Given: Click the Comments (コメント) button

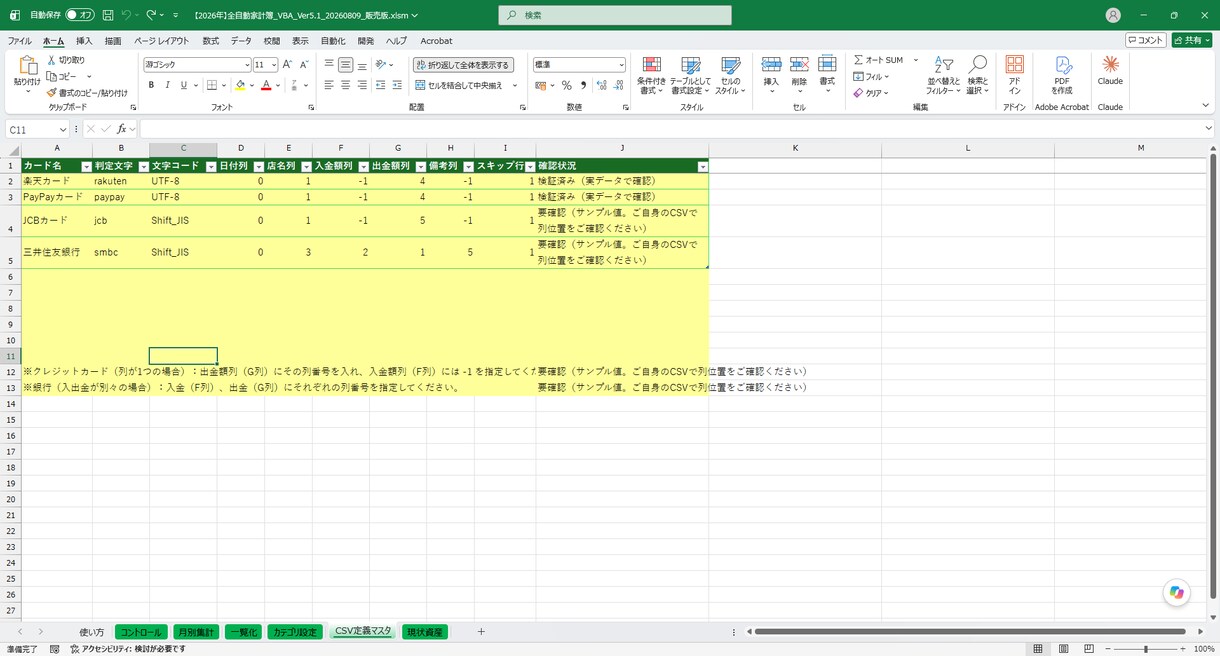Looking at the screenshot, I should point(1145,40).
